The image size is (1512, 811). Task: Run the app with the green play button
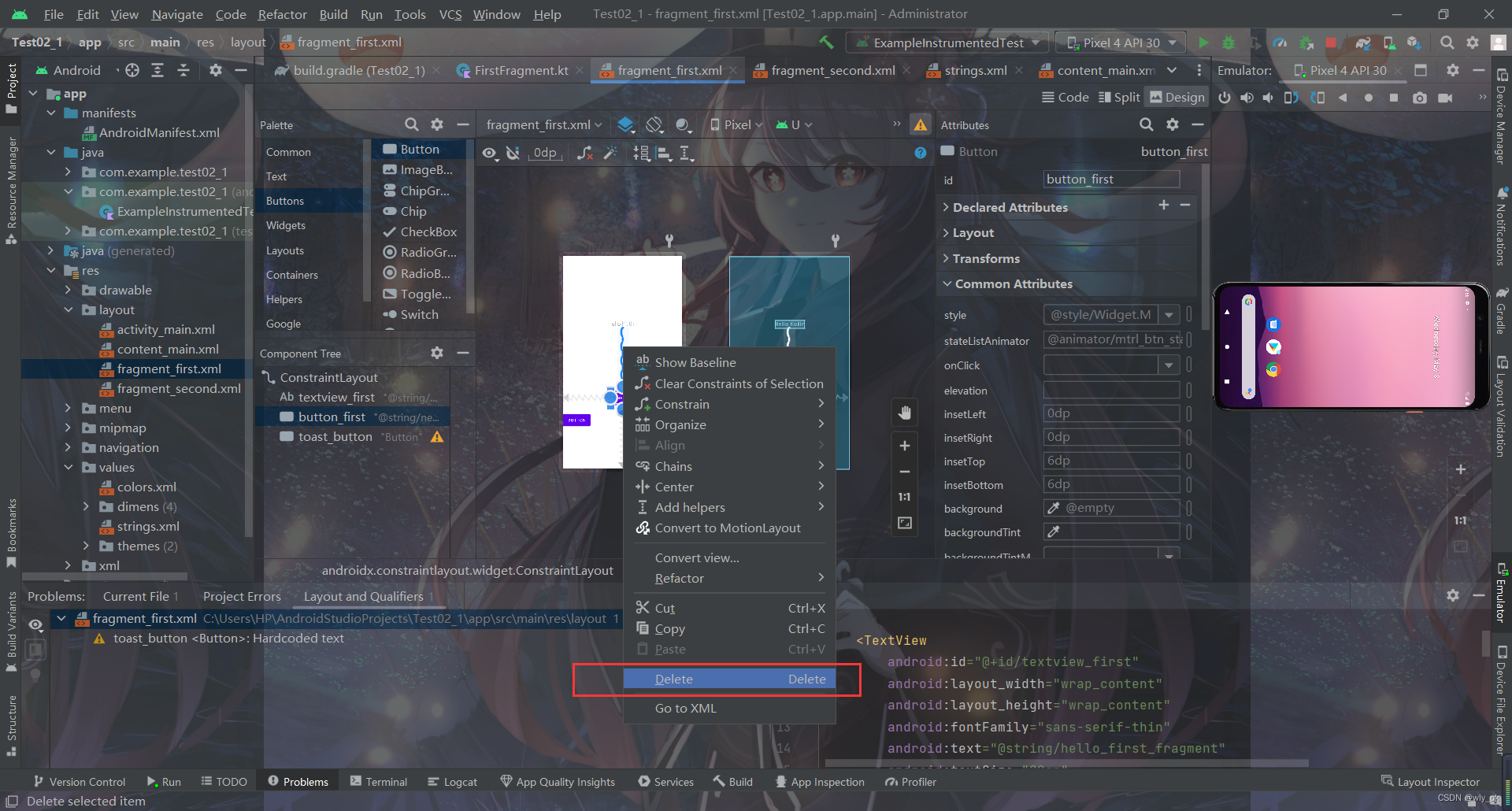(x=1203, y=43)
